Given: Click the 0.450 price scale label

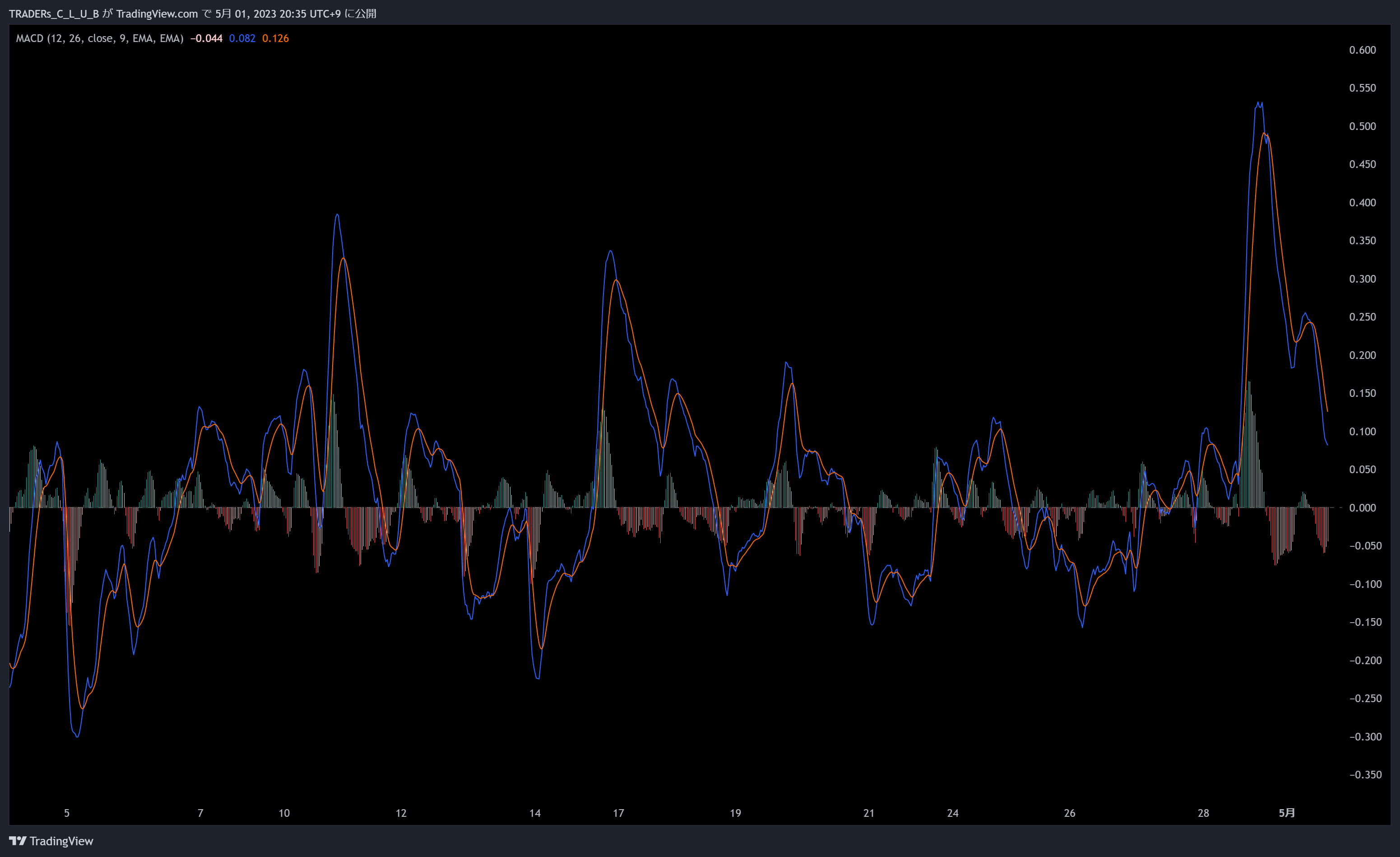Looking at the screenshot, I should (1363, 164).
